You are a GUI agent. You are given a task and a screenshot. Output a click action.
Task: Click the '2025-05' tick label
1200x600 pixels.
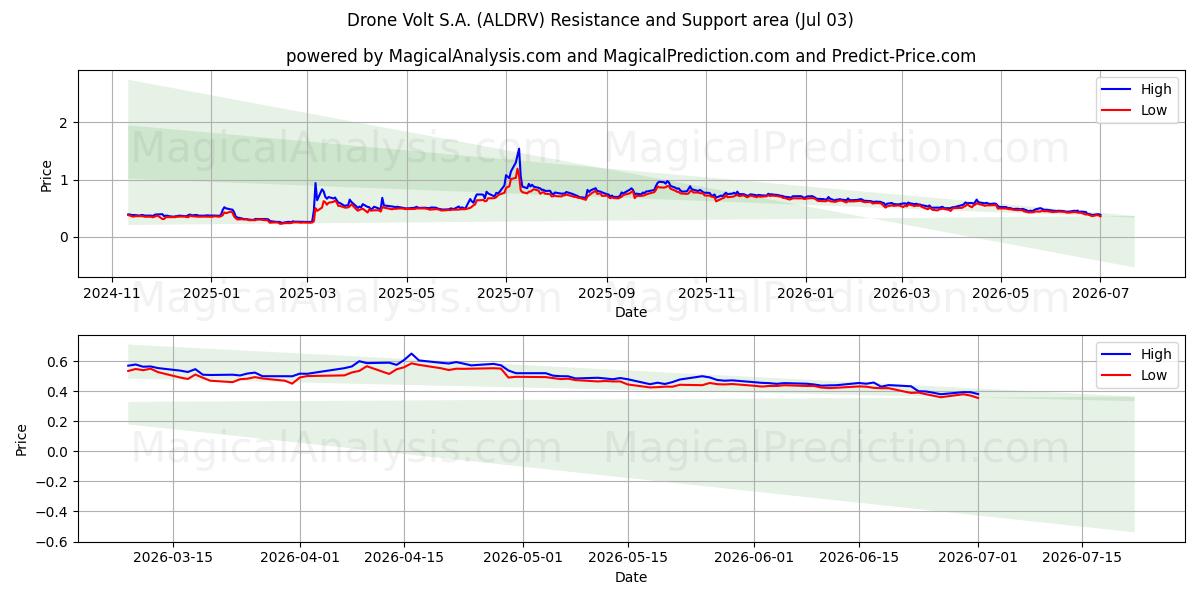pyautogui.click(x=407, y=293)
